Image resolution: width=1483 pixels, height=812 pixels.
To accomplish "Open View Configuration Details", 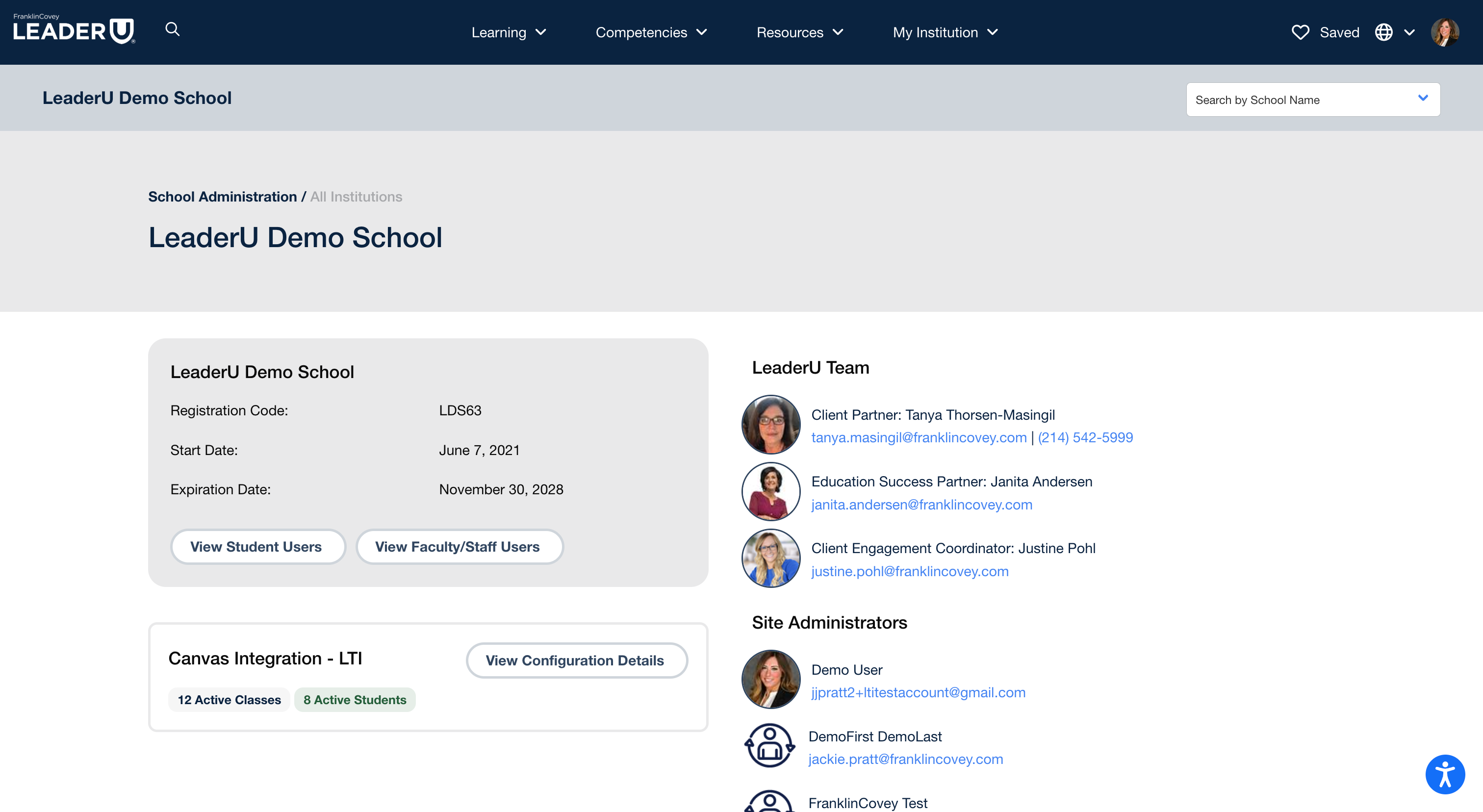I will pyautogui.click(x=577, y=660).
